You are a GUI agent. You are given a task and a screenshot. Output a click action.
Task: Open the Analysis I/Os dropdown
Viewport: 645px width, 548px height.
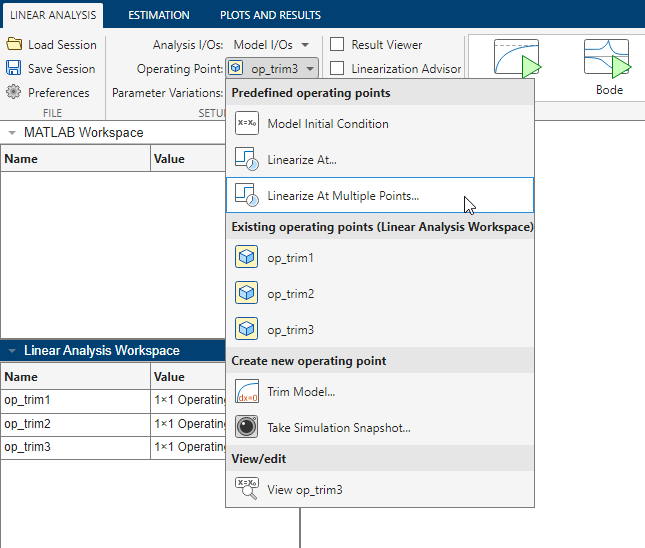[x=271, y=44]
